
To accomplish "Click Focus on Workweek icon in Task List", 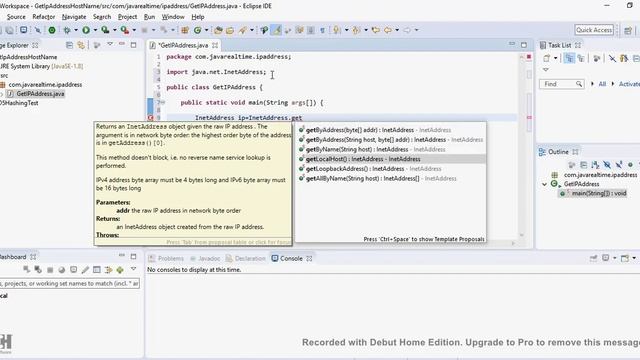I will click(x=596, y=59).
